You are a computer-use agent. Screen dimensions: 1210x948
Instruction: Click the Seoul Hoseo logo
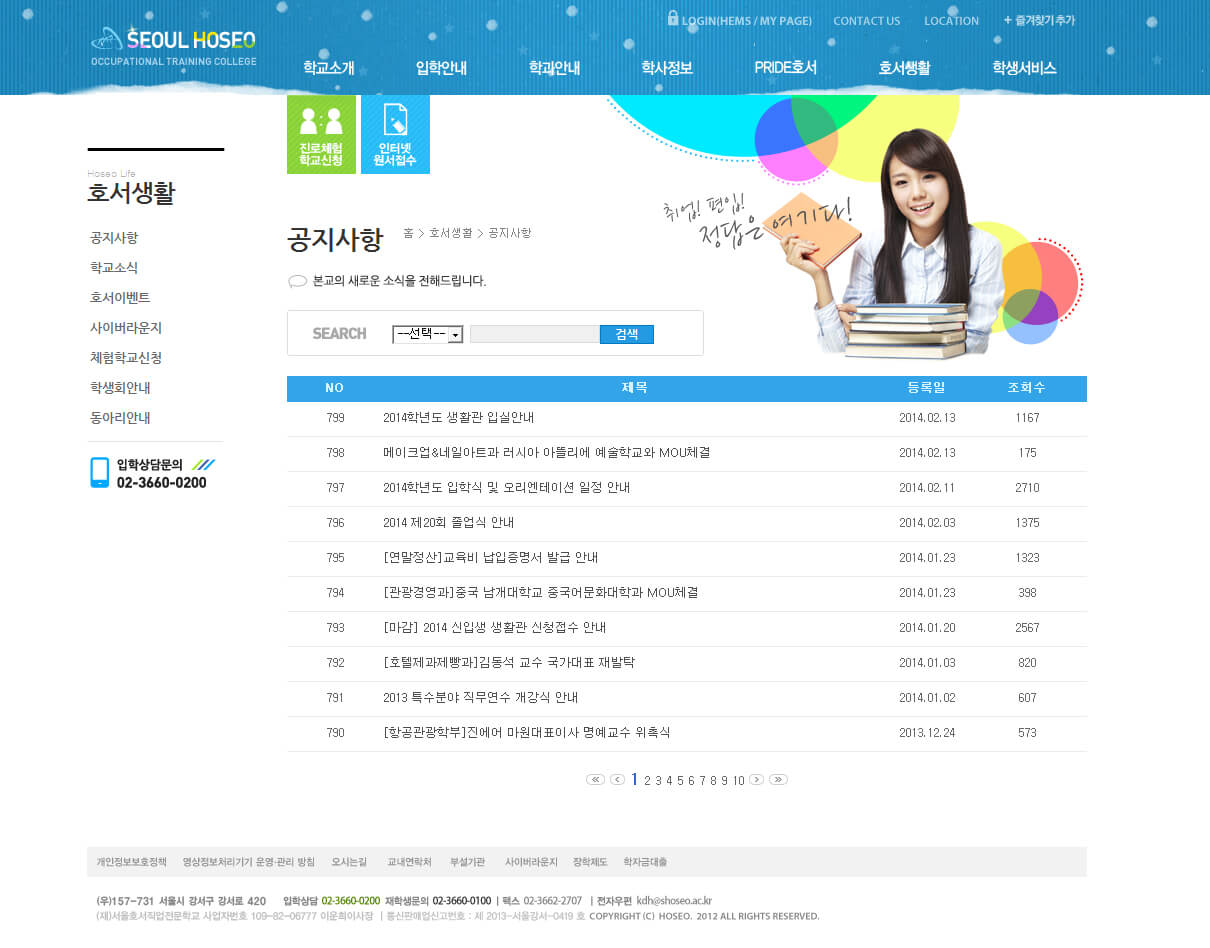pyautogui.click(x=174, y=46)
